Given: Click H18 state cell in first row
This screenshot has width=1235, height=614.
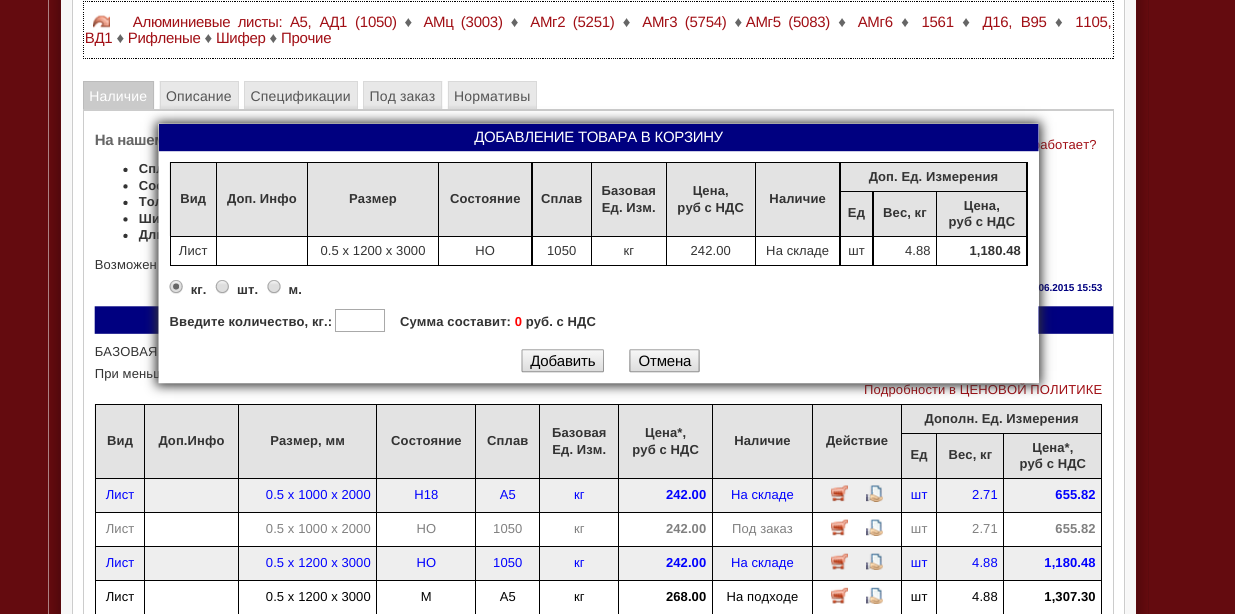Looking at the screenshot, I should [x=426, y=494].
